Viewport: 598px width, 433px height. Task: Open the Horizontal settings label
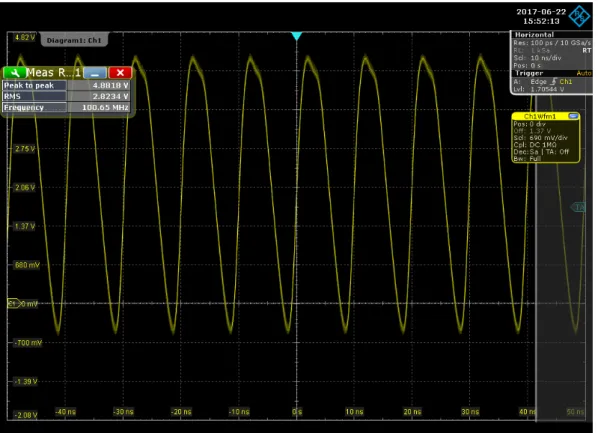pos(534,34)
